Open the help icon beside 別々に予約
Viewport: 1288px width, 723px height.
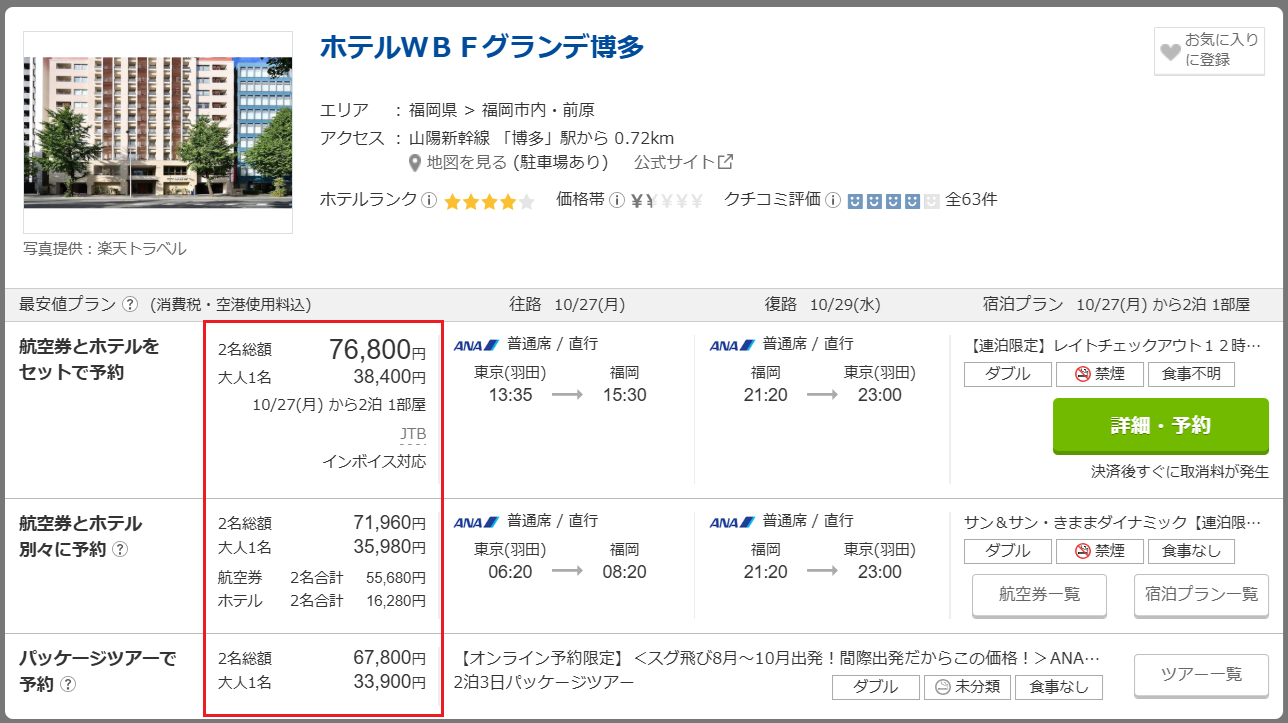point(120,549)
